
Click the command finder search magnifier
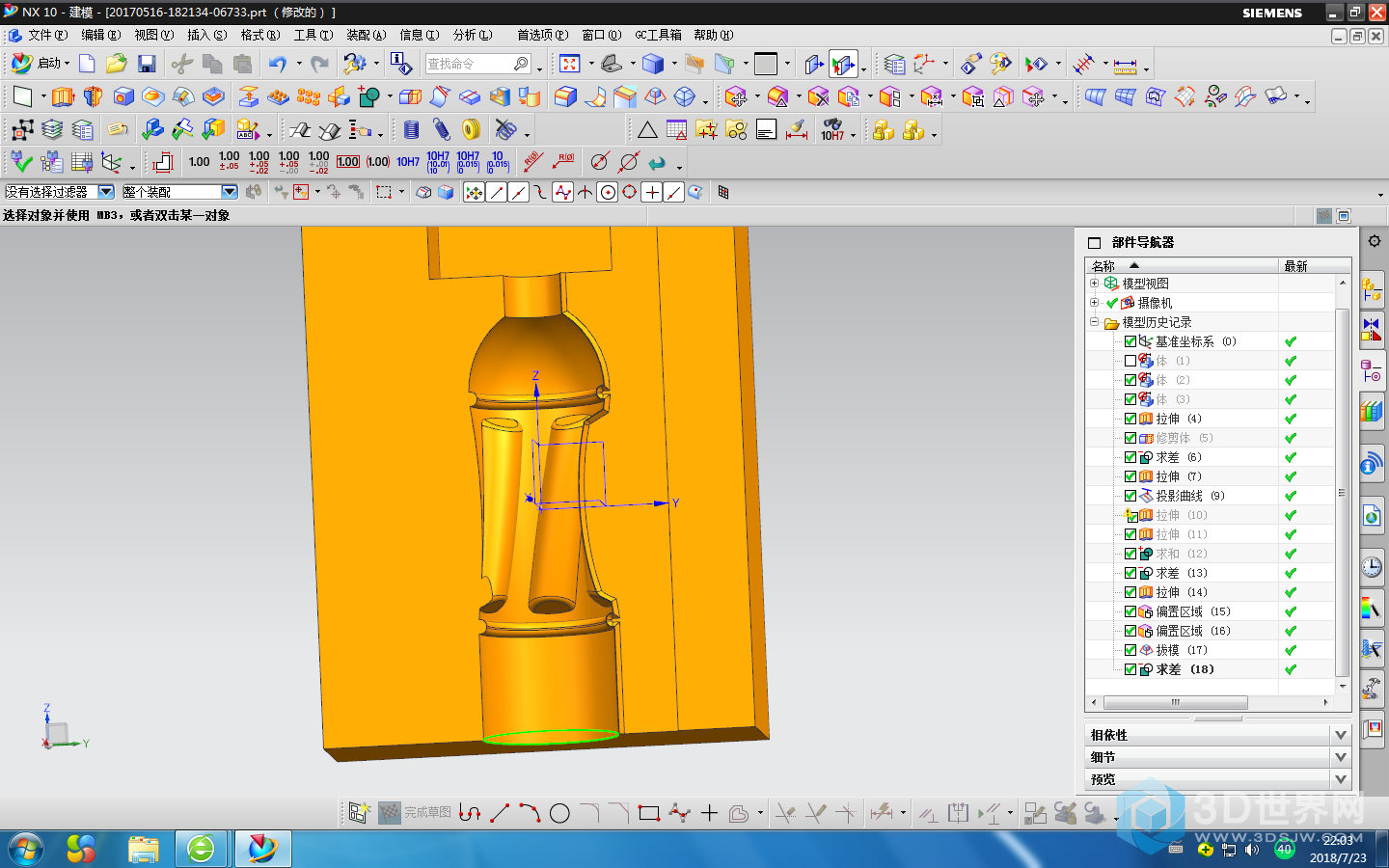tap(521, 64)
